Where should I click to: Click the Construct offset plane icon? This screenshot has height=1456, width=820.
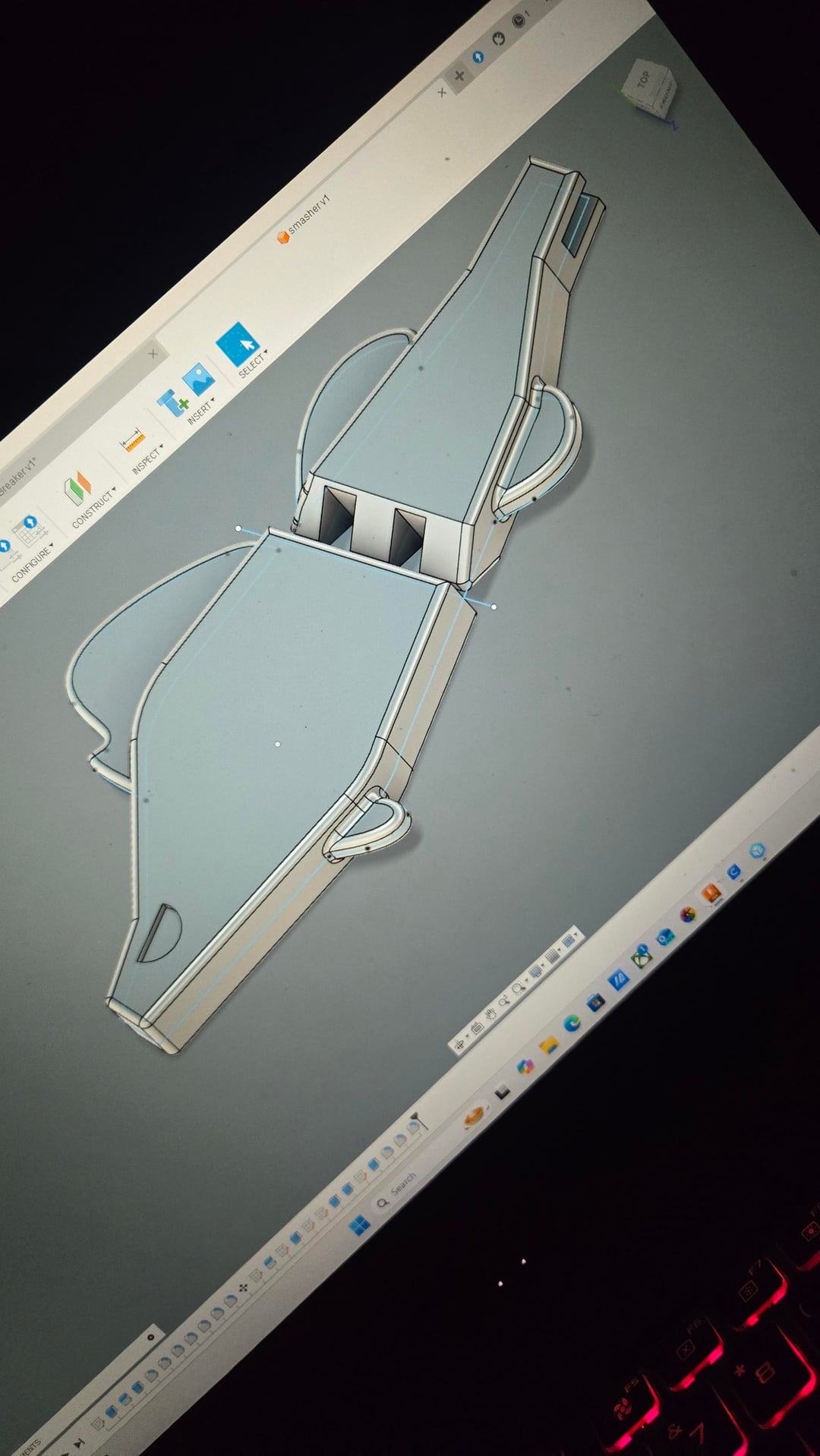click(77, 487)
